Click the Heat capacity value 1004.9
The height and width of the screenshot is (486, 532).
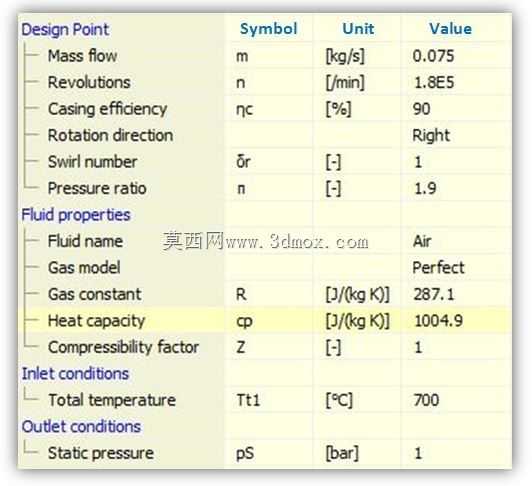click(x=438, y=321)
